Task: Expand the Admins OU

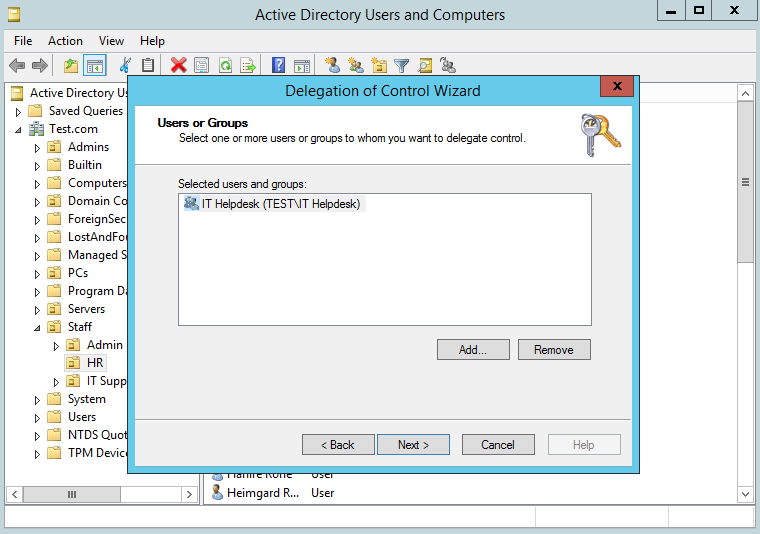Action: pyautogui.click(x=37, y=148)
